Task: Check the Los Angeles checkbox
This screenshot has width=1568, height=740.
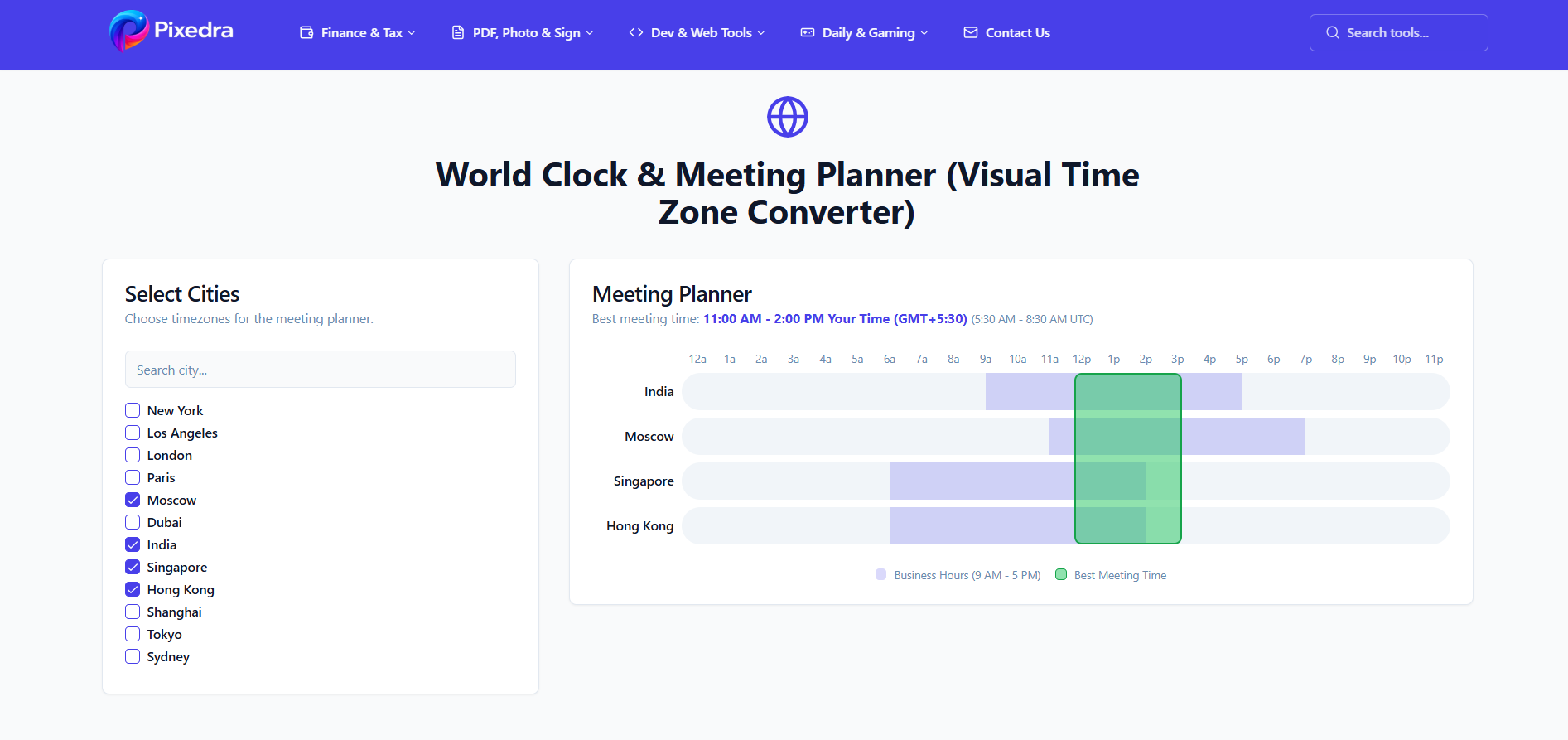Action: tap(133, 433)
